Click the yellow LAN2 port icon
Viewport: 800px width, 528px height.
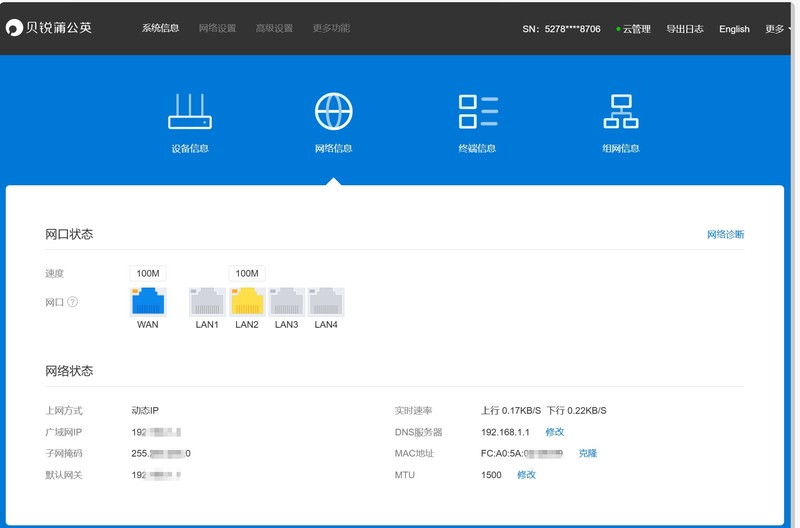point(247,301)
